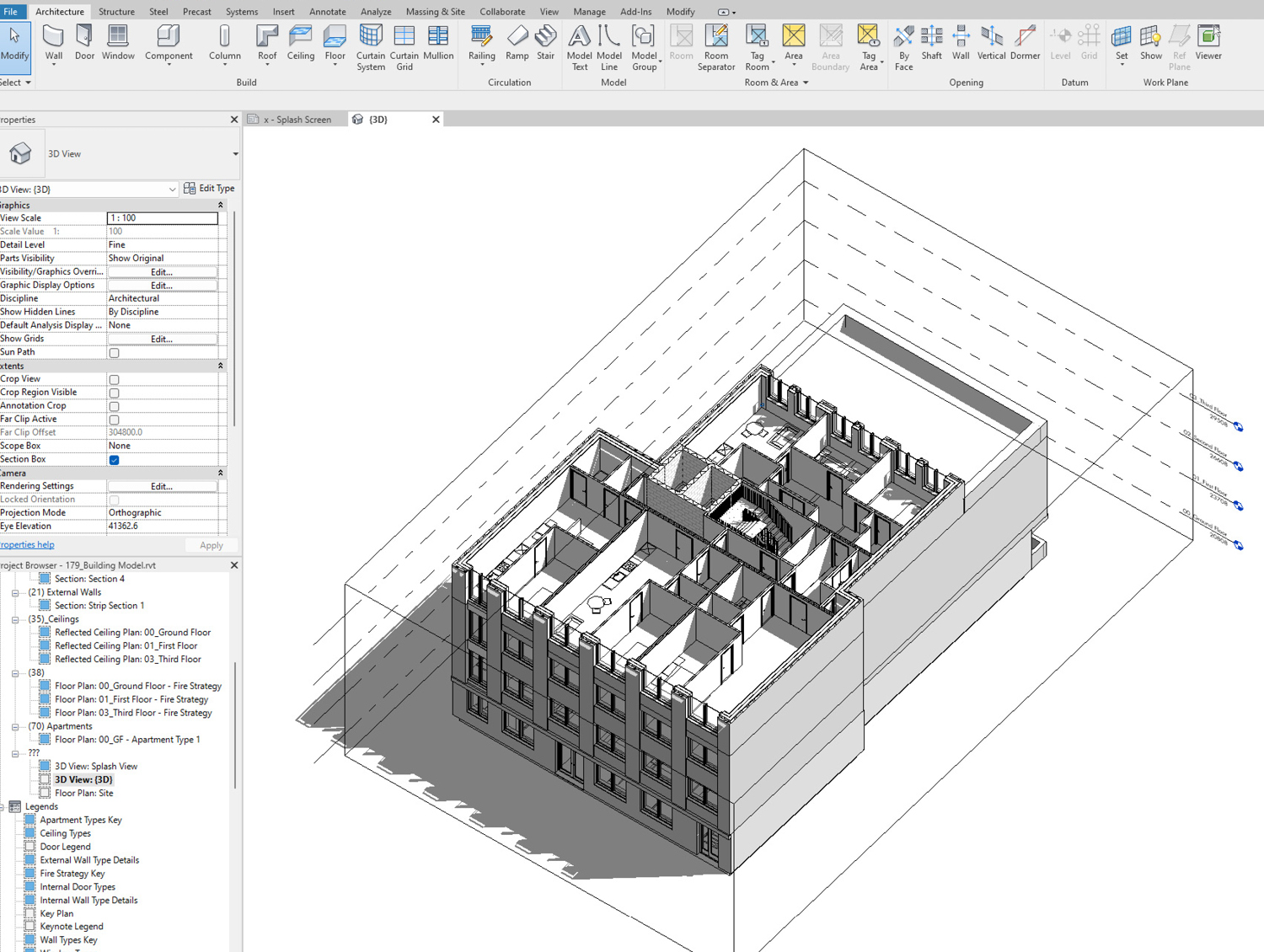Collapse the (38) floor plans group
Screen dimensions: 1264x952
tap(15, 672)
